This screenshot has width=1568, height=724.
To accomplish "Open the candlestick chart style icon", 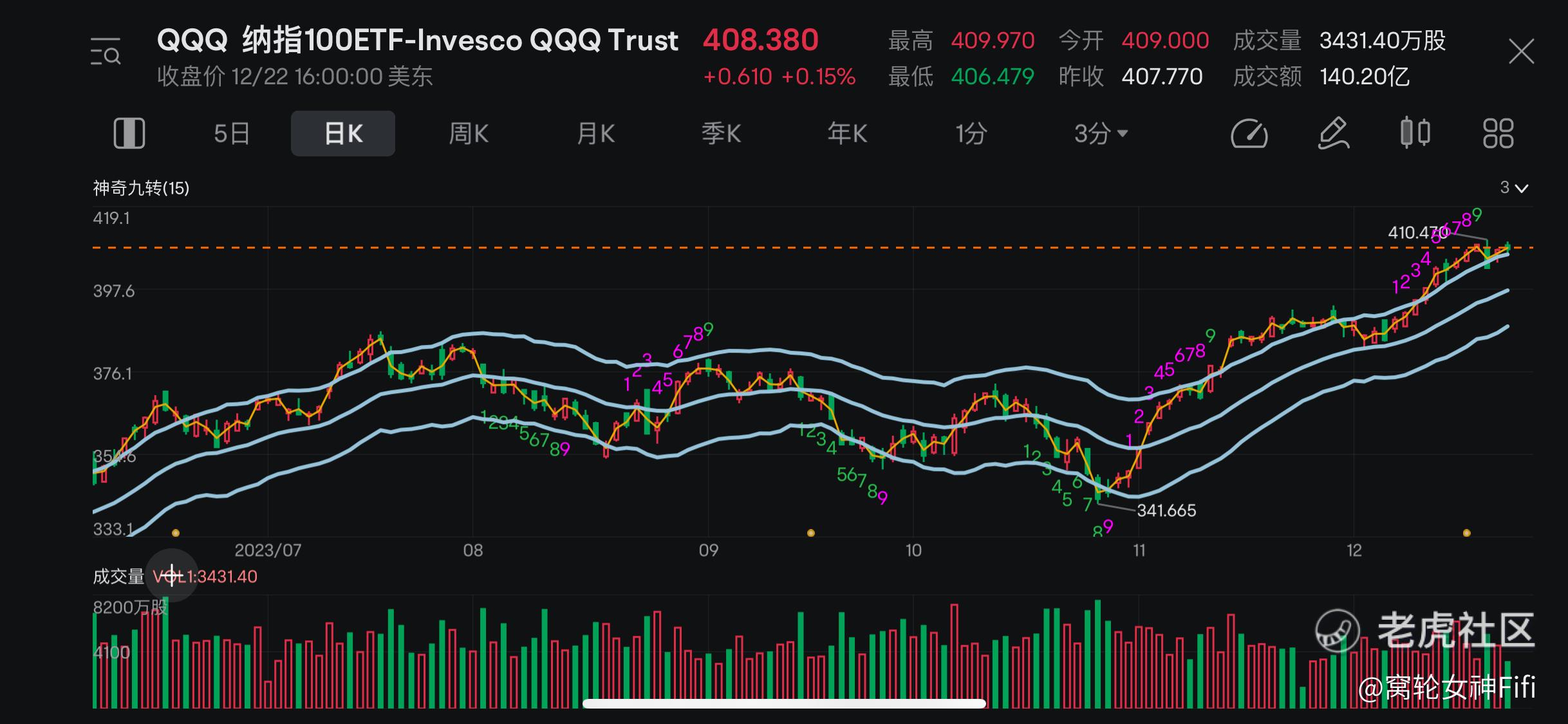I will 1415,133.
